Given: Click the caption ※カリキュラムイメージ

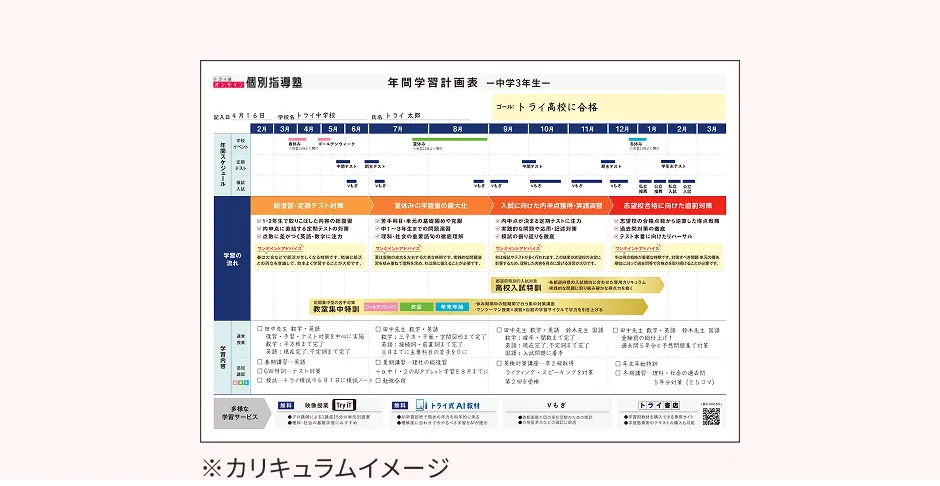Looking at the screenshot, I should coord(325,469).
